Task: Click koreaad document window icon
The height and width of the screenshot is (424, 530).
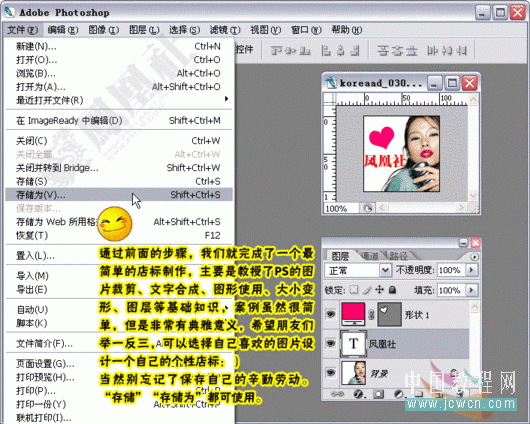Action: 331,83
